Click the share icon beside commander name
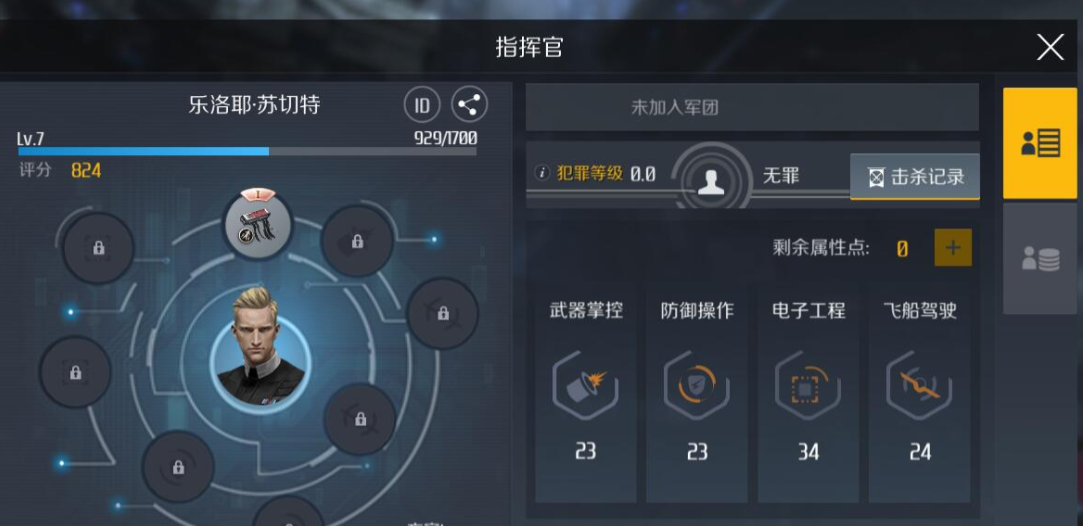The height and width of the screenshot is (526, 1083). pyautogui.click(x=469, y=105)
